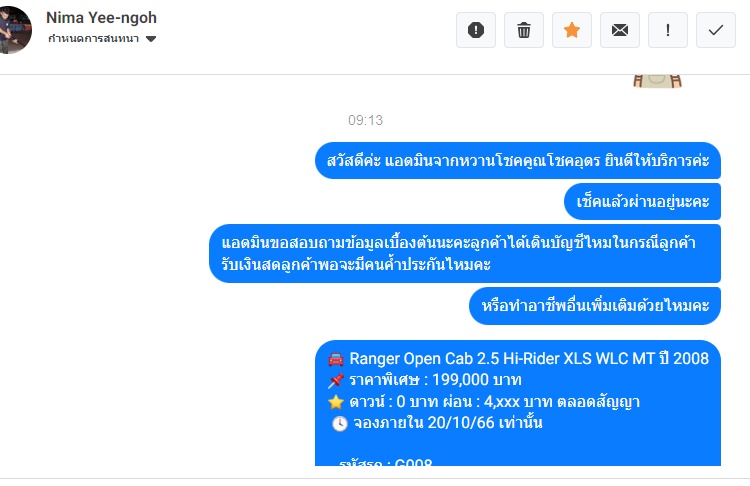Open Nima Yee-ngoh profile picture
750x486 pixels.
point(14,30)
